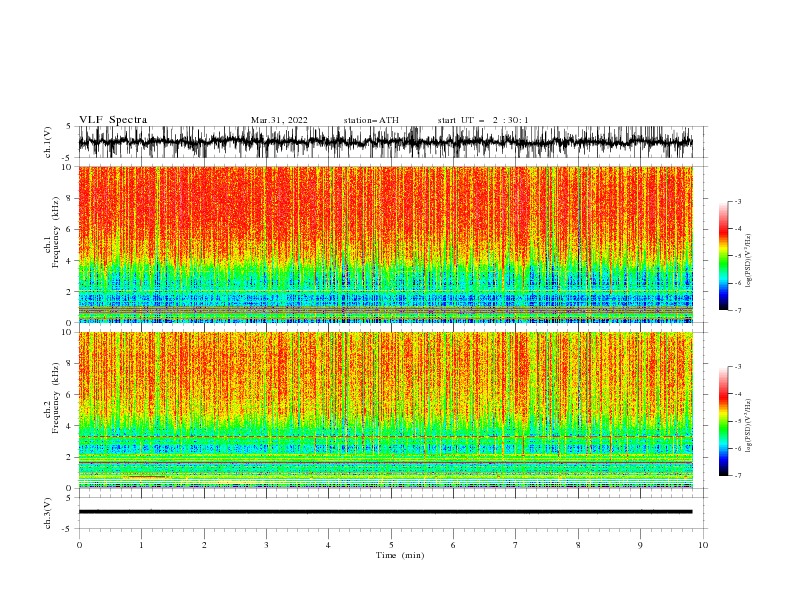This screenshot has height=612, width=792.
Task: Click the "station=ATH" label
Action: click(x=371, y=120)
